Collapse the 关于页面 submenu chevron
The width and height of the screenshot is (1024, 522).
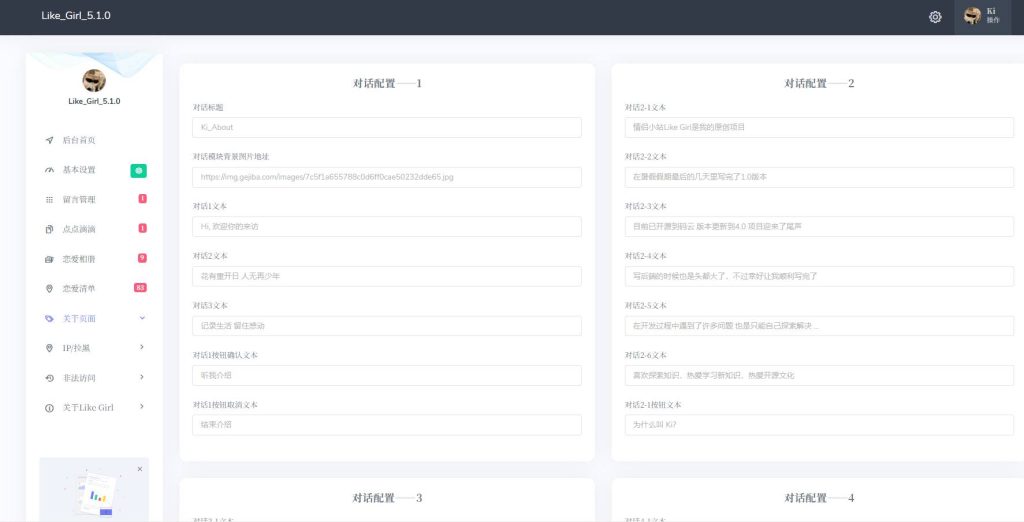pyautogui.click(x=142, y=318)
